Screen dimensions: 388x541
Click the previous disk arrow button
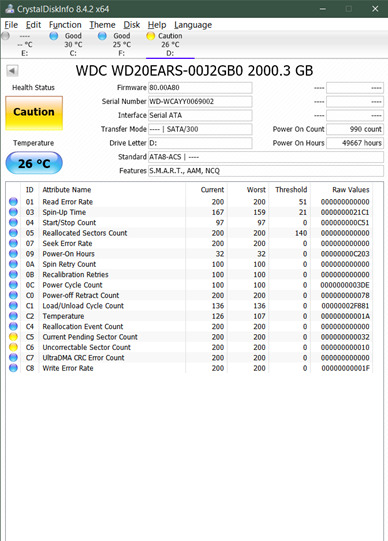pos(12,71)
